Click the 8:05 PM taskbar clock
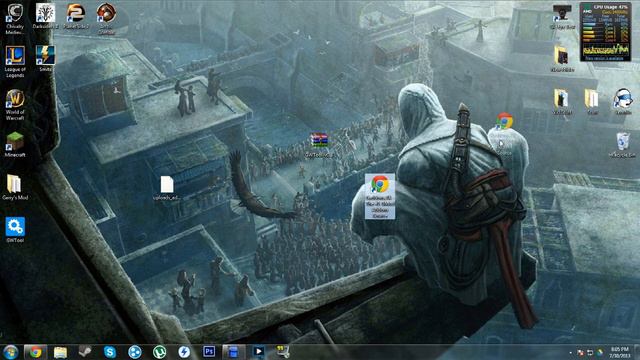640x360 pixels. coord(619,352)
